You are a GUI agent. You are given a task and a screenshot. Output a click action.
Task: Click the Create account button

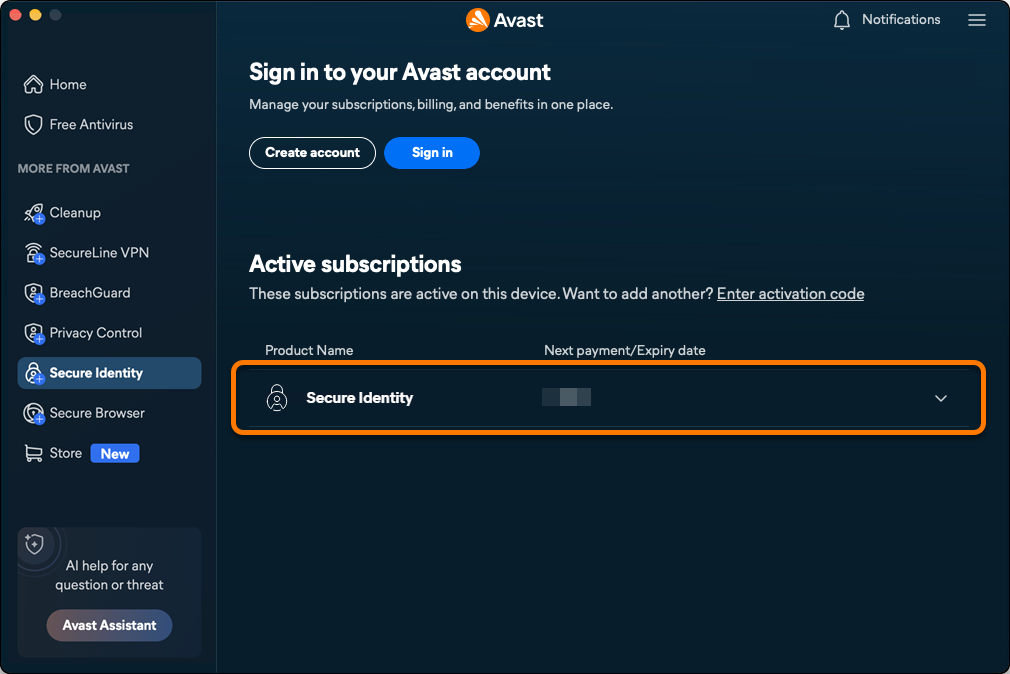click(312, 153)
